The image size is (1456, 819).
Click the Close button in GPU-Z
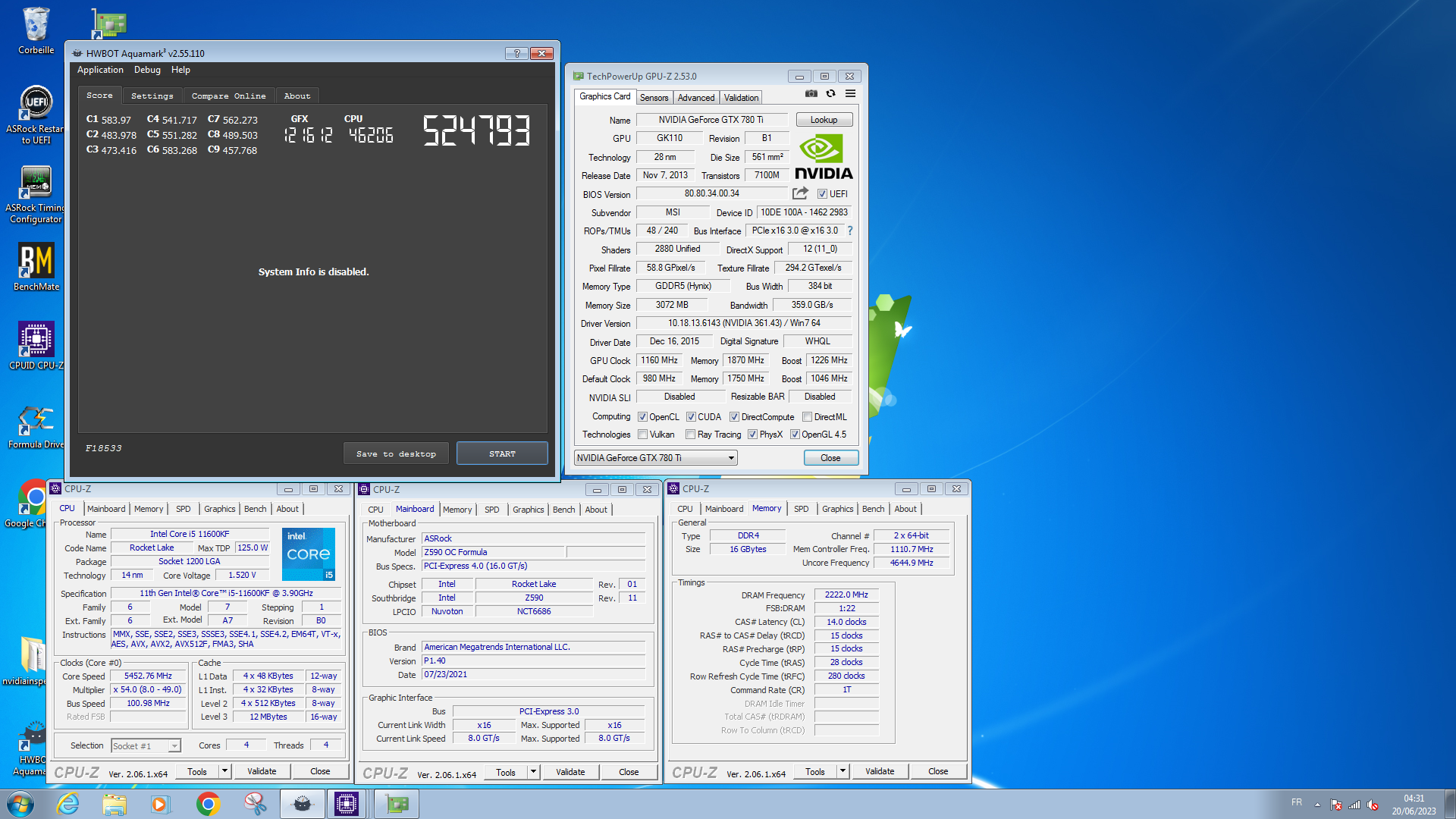click(830, 458)
